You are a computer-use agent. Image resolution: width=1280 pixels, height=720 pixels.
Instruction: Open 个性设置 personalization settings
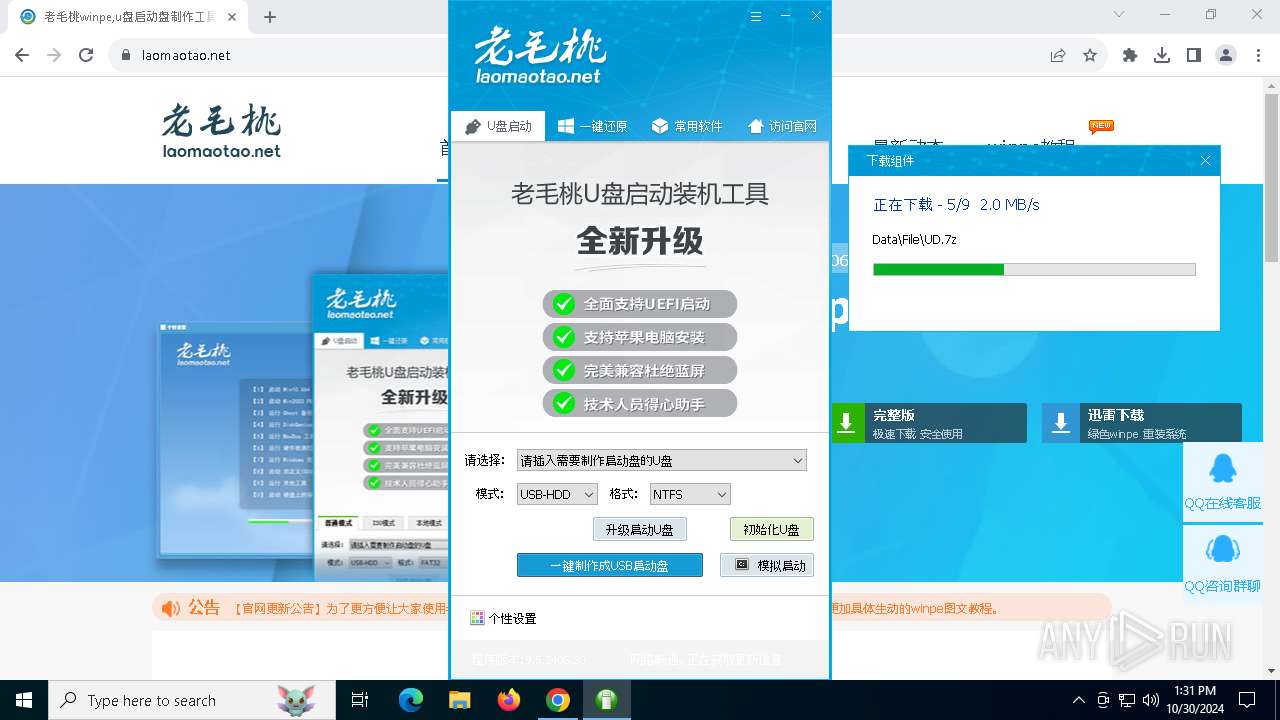click(503, 618)
